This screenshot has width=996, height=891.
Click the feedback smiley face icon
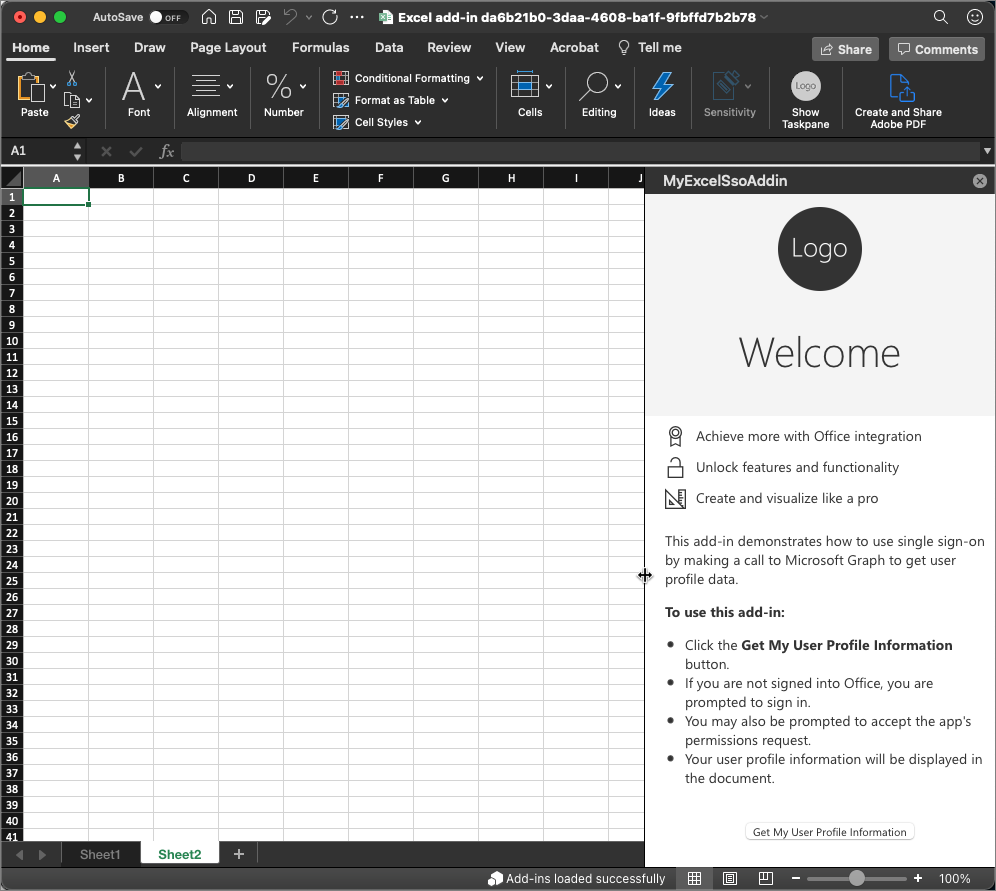[x=975, y=17]
